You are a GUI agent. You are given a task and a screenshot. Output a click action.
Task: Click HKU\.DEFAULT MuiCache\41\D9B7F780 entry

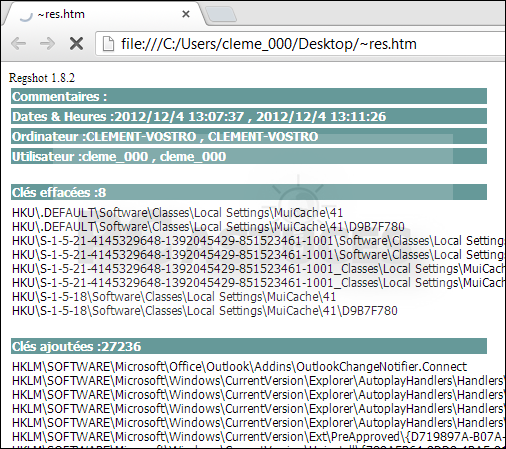coord(208,227)
